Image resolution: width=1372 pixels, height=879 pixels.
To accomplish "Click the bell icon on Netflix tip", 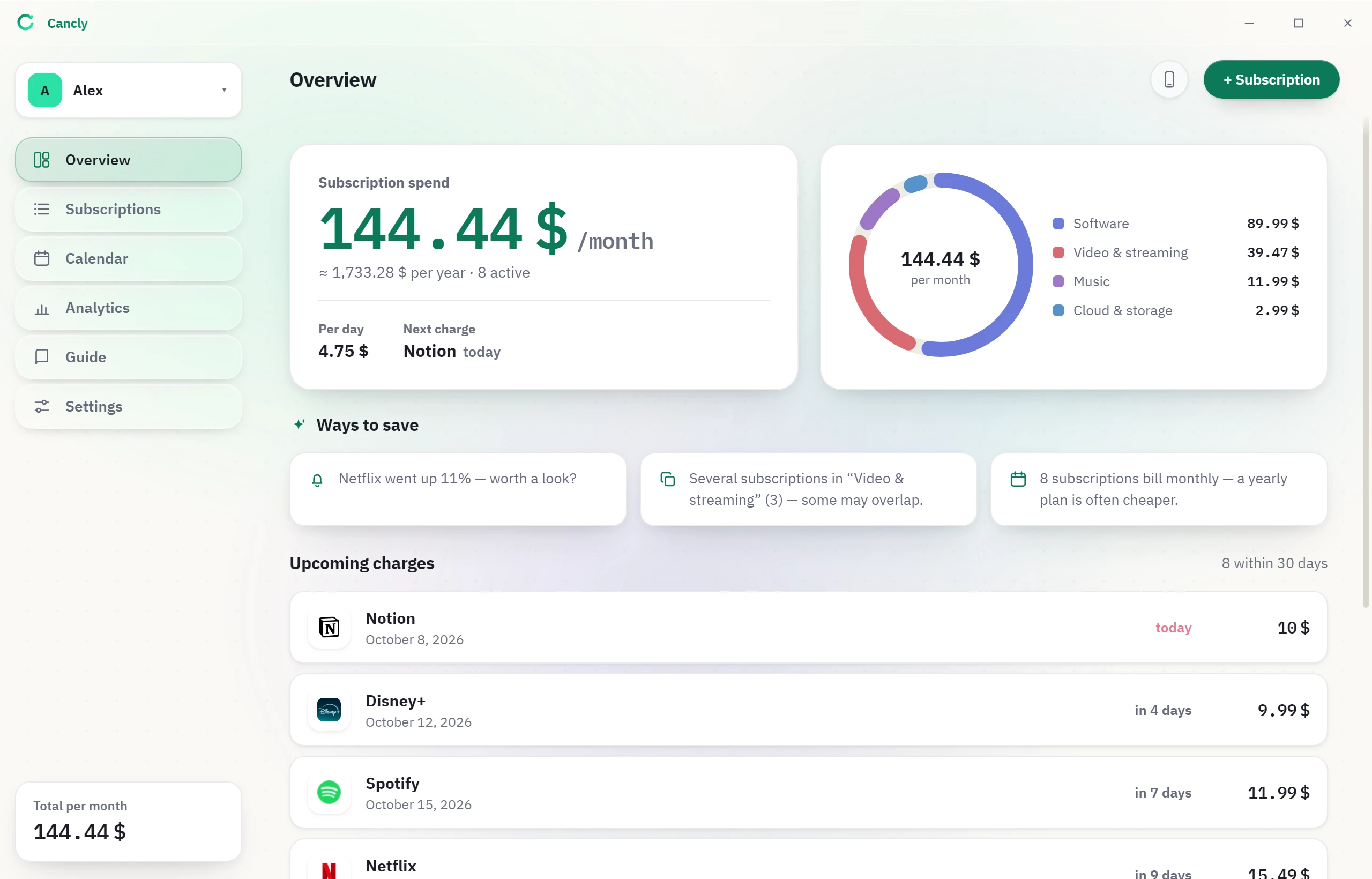I will [x=317, y=480].
